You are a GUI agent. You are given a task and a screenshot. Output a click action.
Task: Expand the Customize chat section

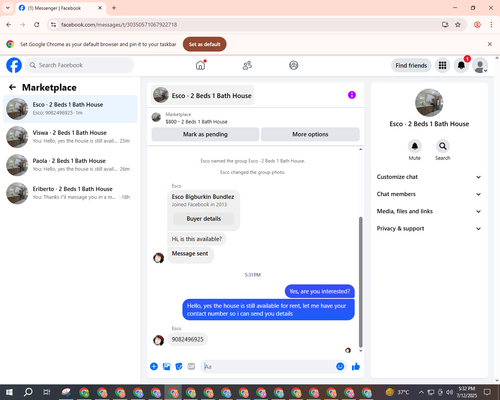[429, 177]
